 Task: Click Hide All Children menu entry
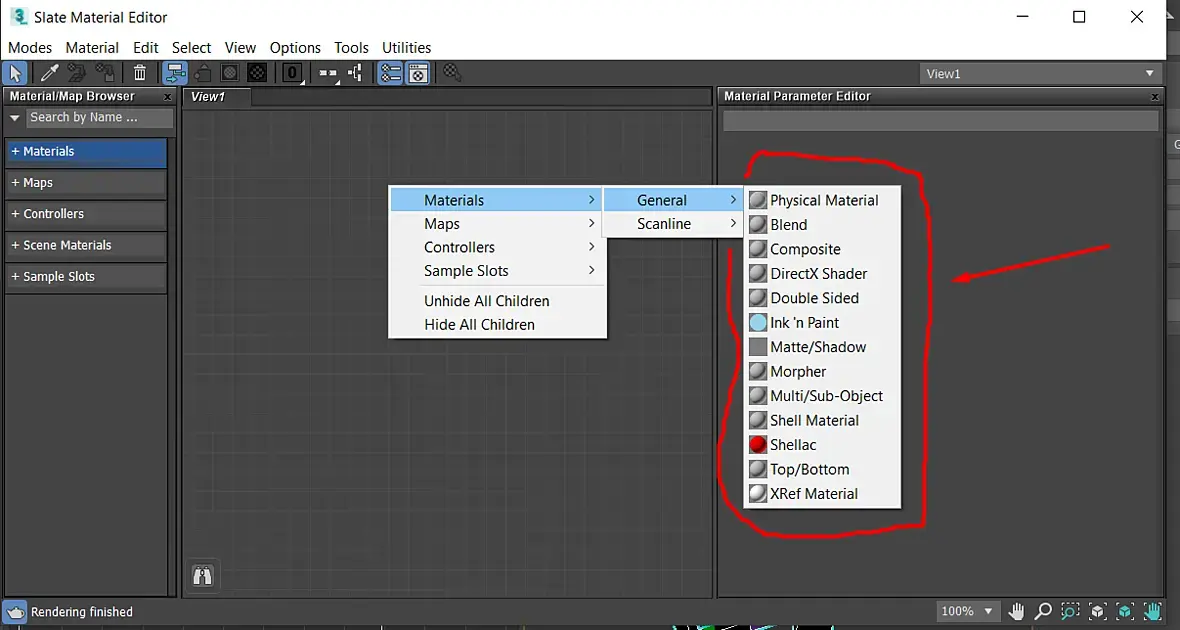[496, 324]
